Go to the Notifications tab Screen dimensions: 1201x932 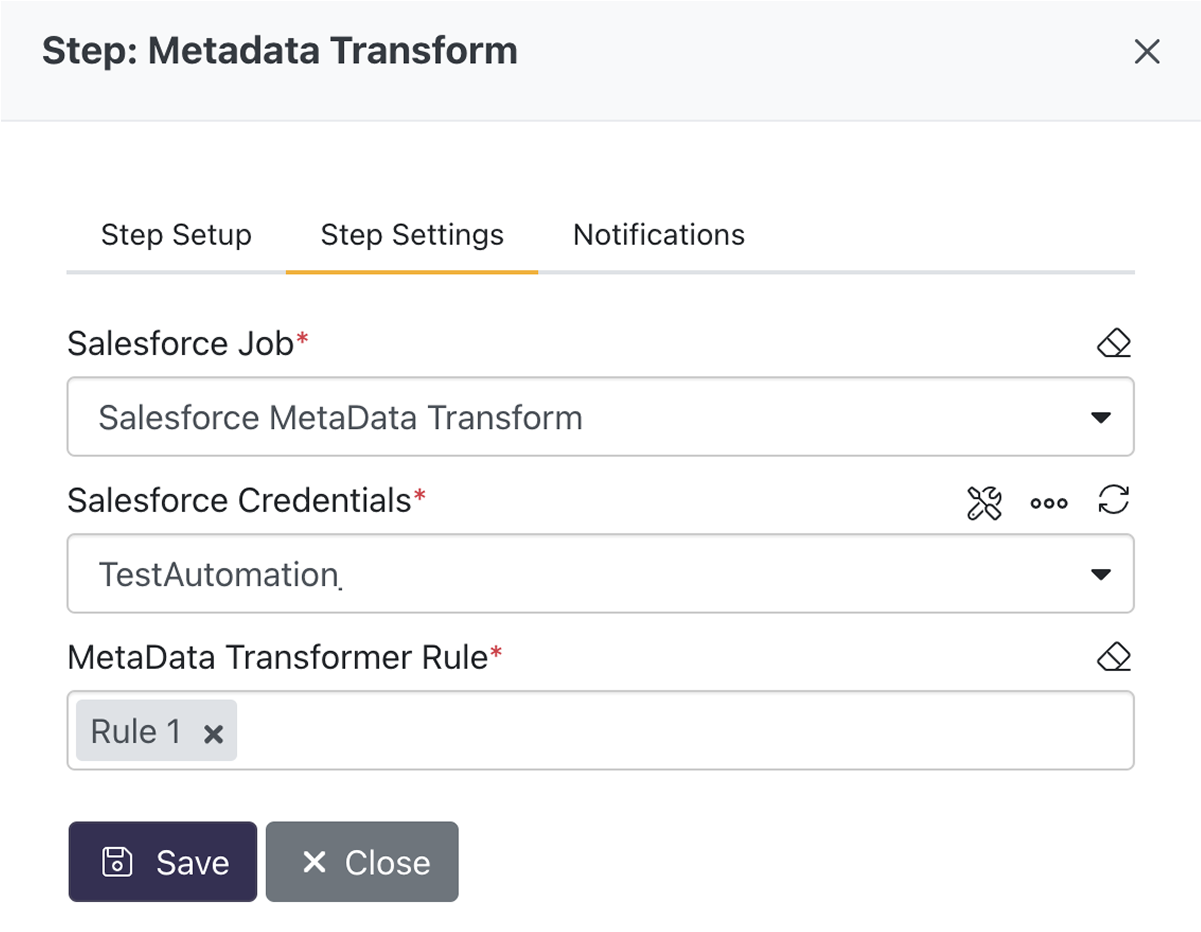(659, 235)
